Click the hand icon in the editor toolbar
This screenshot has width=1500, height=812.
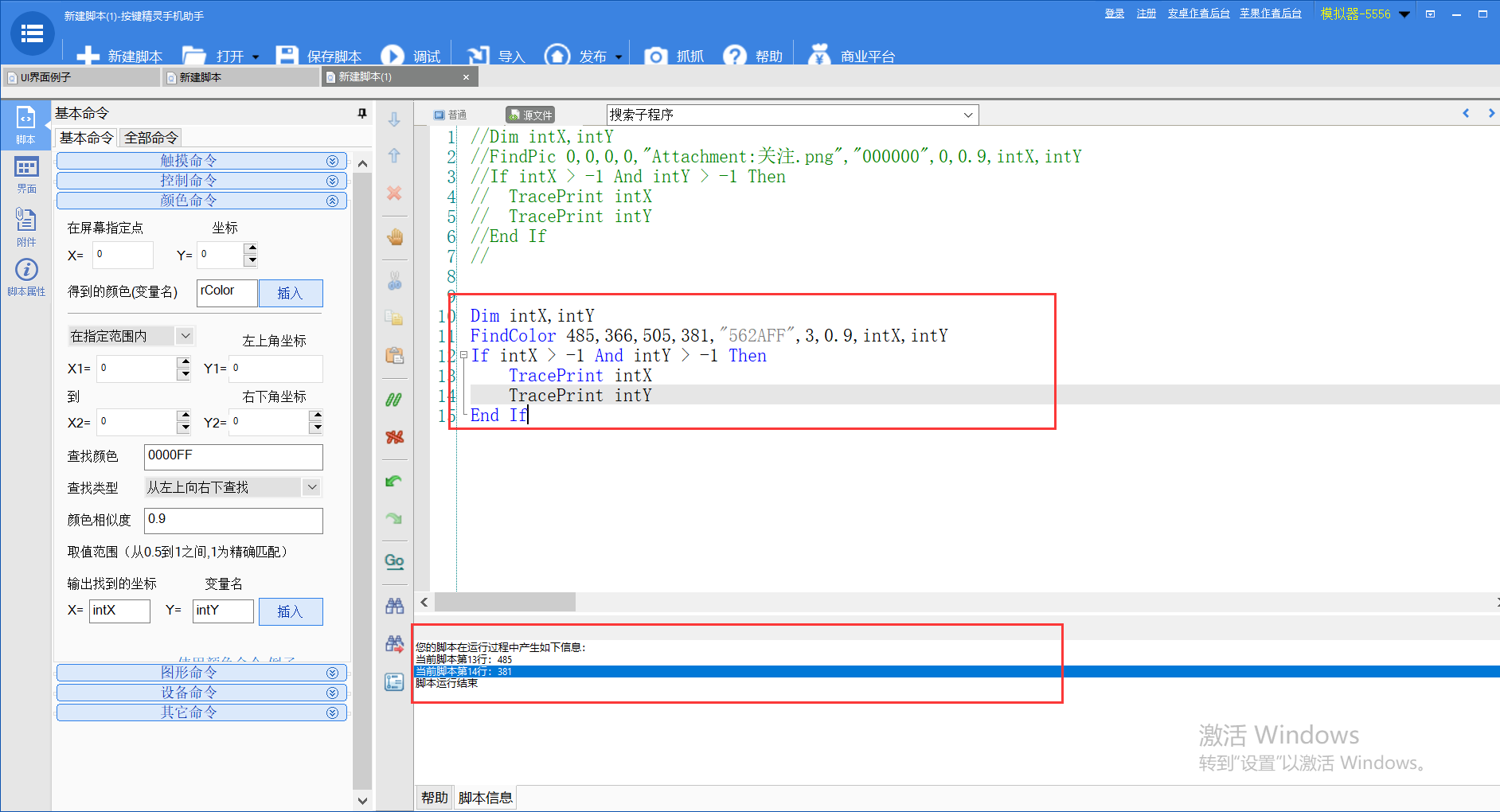[395, 237]
